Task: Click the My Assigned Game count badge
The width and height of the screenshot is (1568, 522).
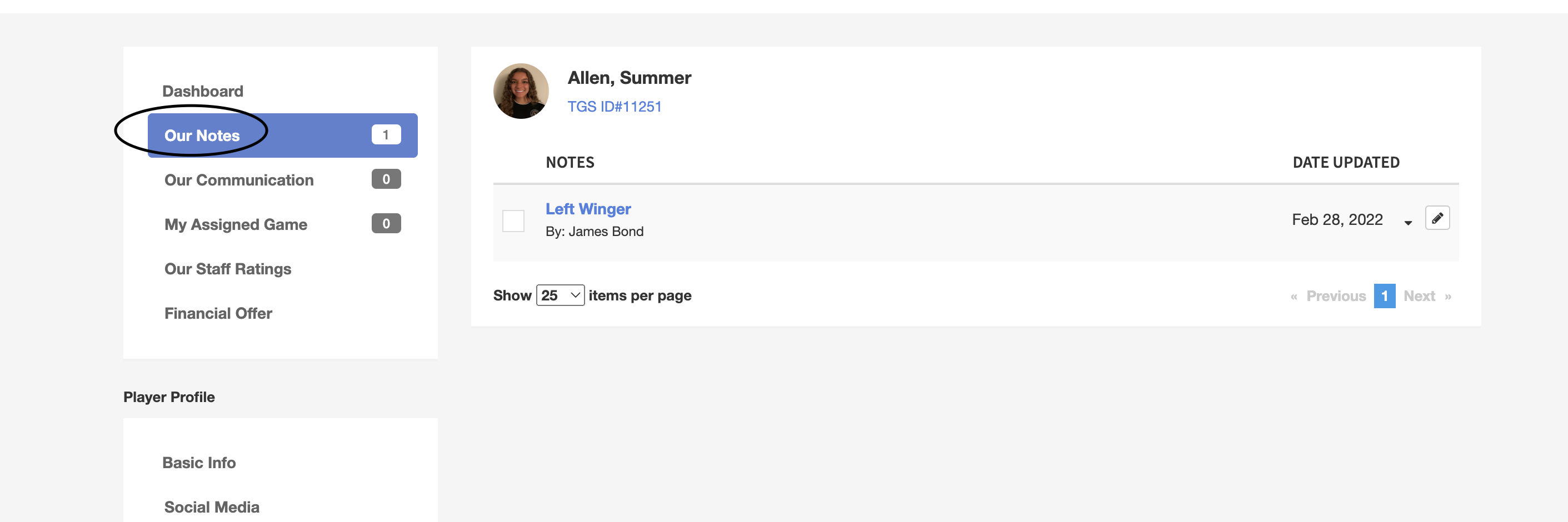Action: click(386, 223)
